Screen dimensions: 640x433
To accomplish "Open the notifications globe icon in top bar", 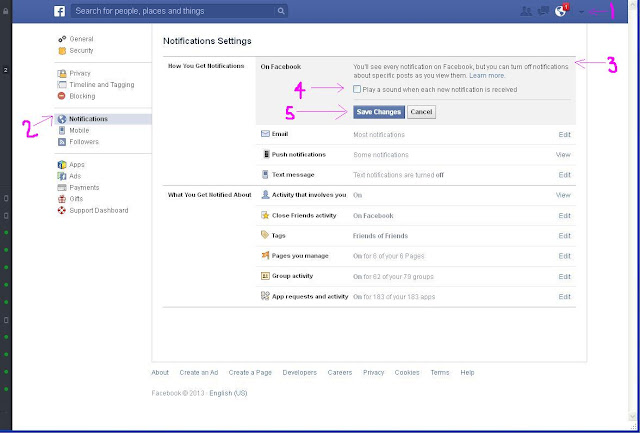I will point(560,11).
